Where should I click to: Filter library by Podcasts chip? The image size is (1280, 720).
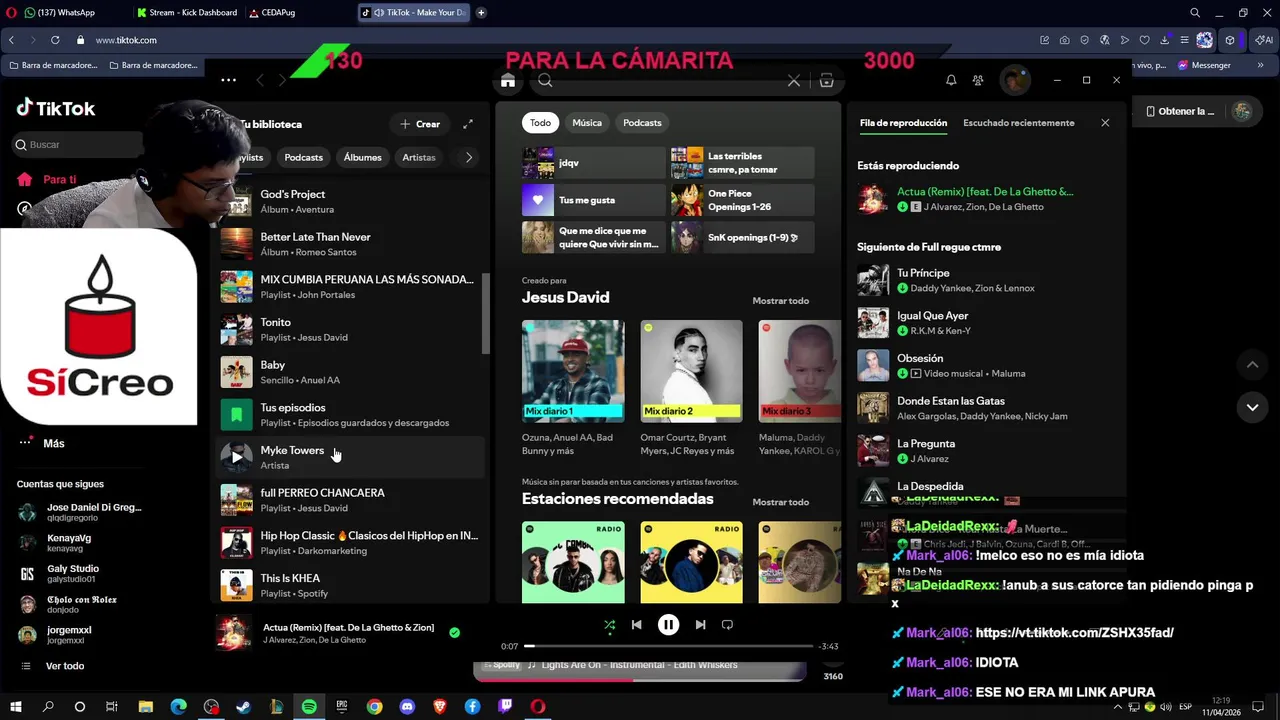tap(303, 157)
